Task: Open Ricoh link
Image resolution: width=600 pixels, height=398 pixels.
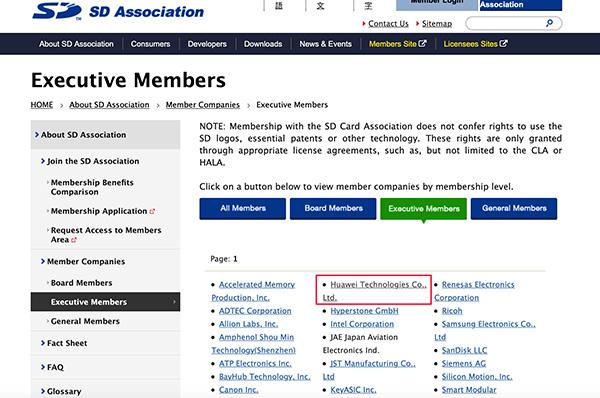Action: pyautogui.click(x=452, y=311)
